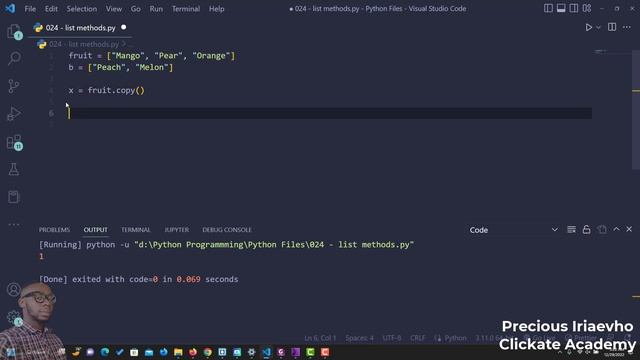
Task: Click 'Ln 6, Col 1' in status bar
Action: click(320, 338)
